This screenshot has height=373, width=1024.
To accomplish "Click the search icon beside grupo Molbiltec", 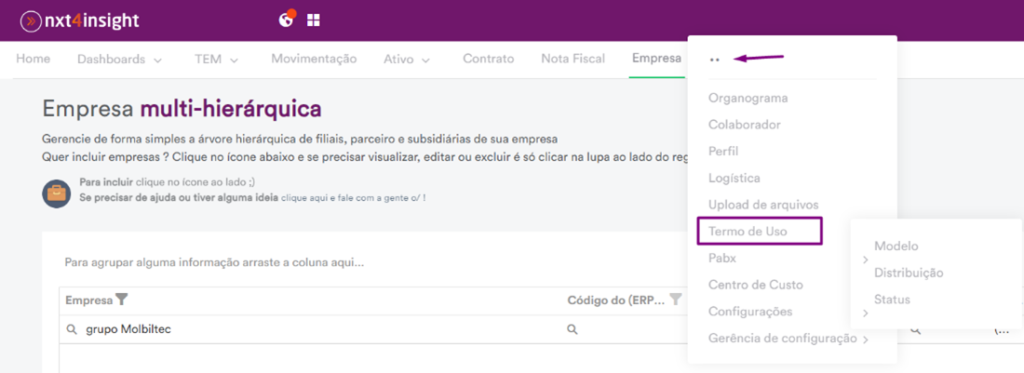I will (72, 330).
